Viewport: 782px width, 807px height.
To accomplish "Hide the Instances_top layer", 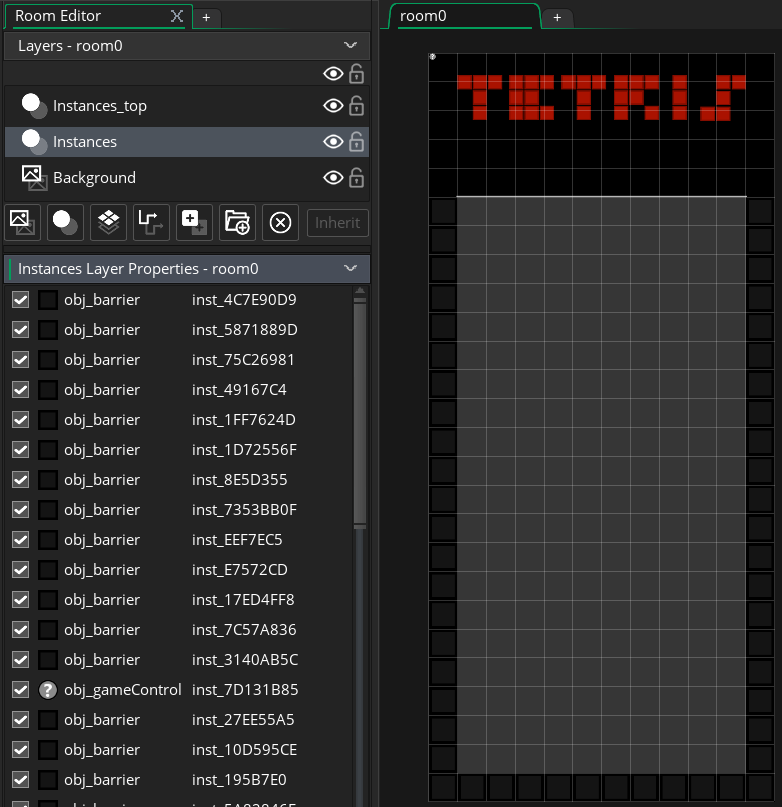I will coord(333,106).
